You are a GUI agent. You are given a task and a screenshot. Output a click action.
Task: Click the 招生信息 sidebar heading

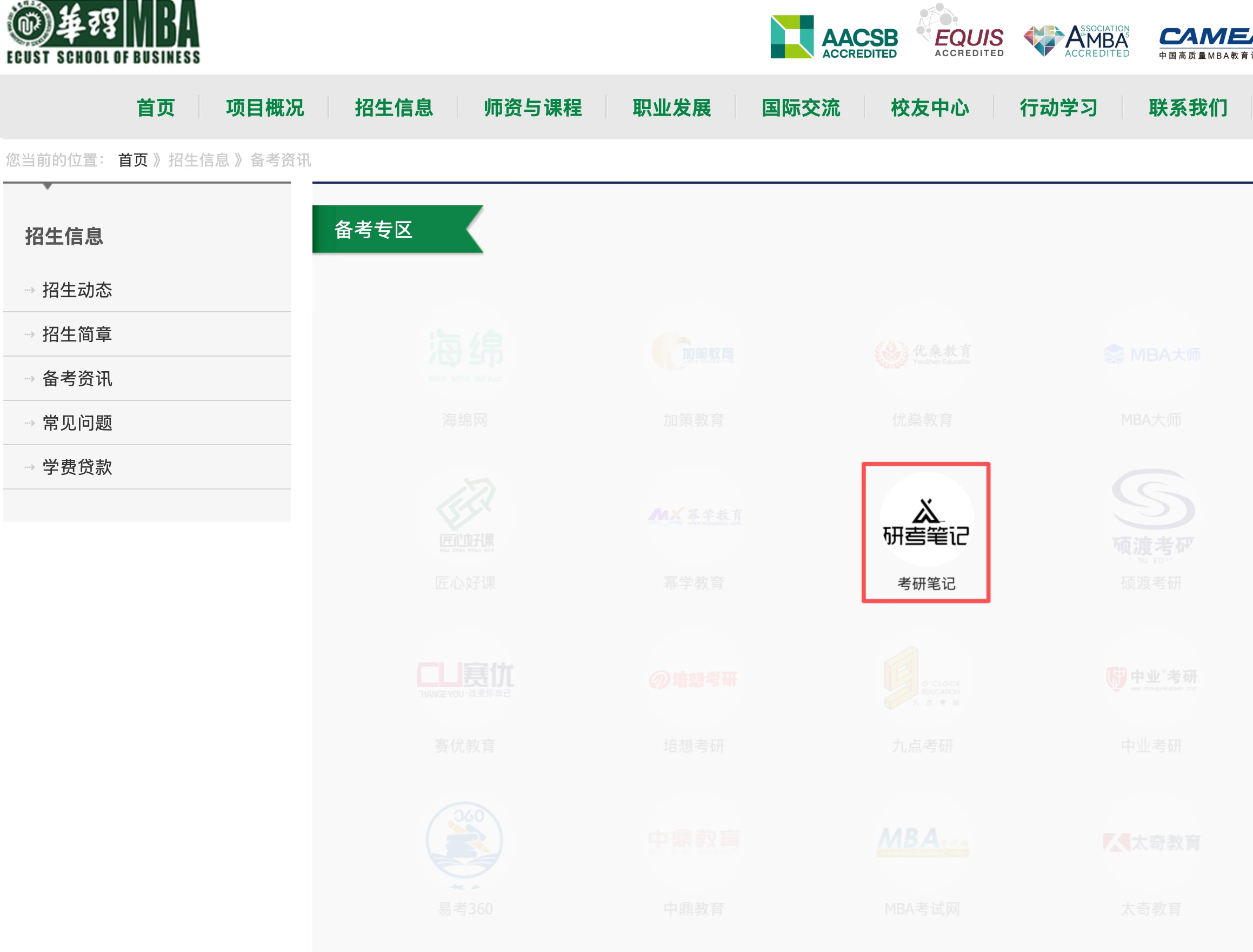click(64, 236)
